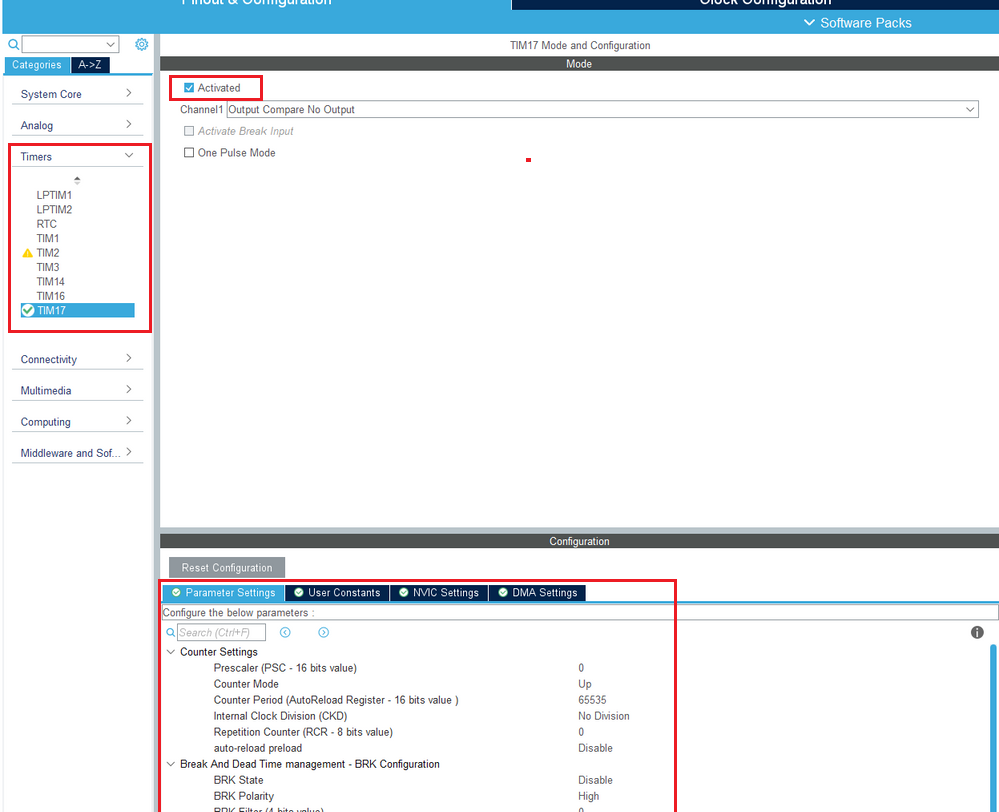Click the parameter search magnifier icon

tap(170, 633)
